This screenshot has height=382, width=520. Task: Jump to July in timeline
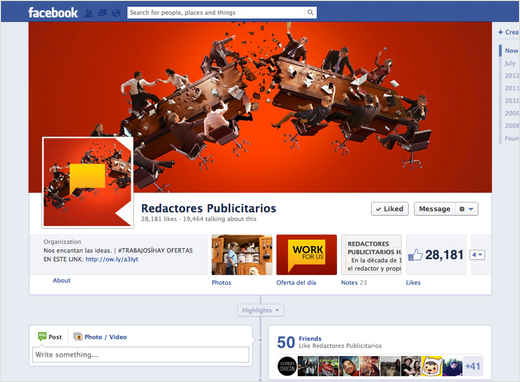click(x=510, y=63)
